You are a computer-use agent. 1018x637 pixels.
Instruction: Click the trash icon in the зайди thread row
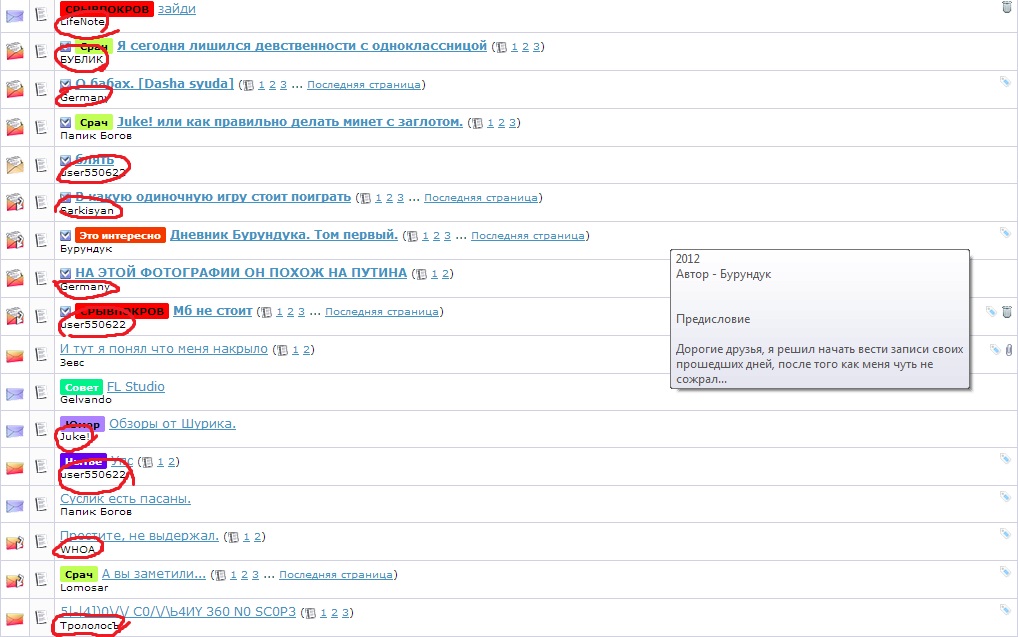click(x=1006, y=8)
